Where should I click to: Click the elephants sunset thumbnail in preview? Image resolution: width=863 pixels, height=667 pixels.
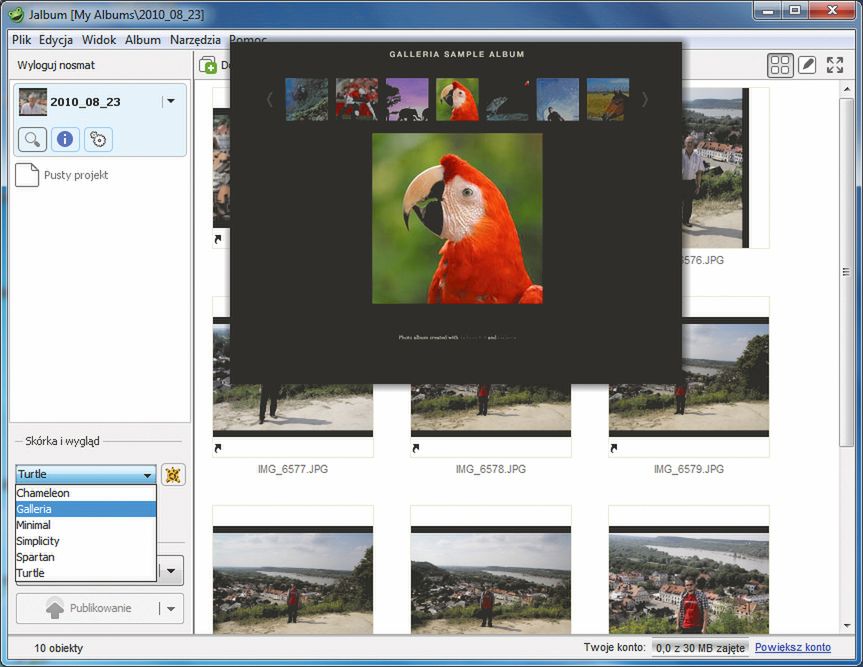pos(407,99)
